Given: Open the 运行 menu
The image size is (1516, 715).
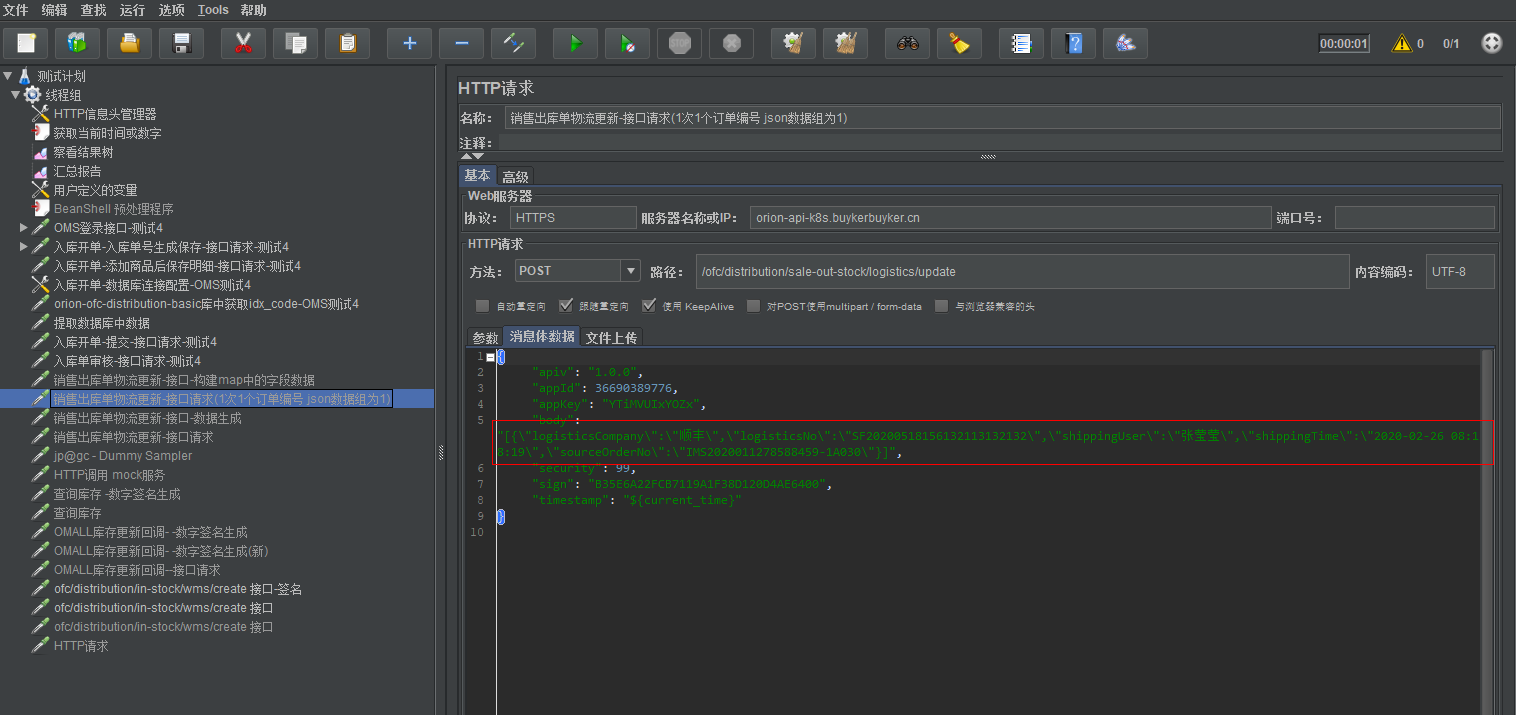Looking at the screenshot, I should [x=132, y=10].
